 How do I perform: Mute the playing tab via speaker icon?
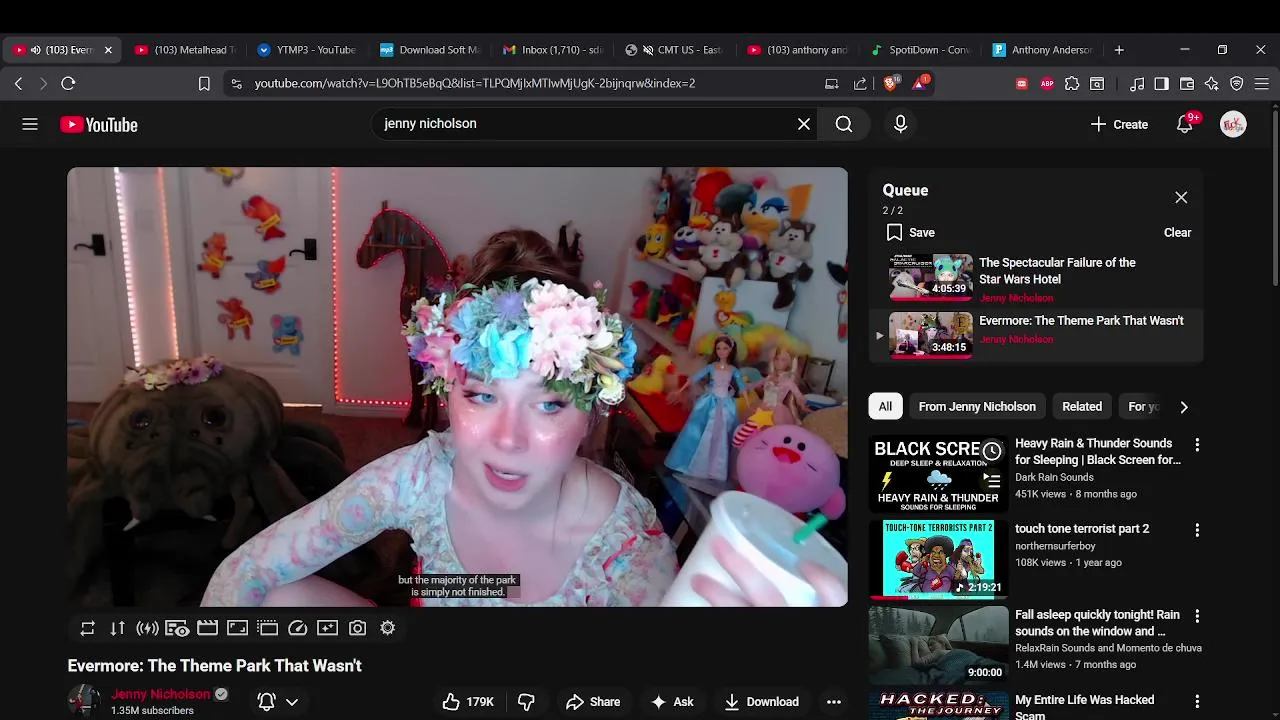36,50
